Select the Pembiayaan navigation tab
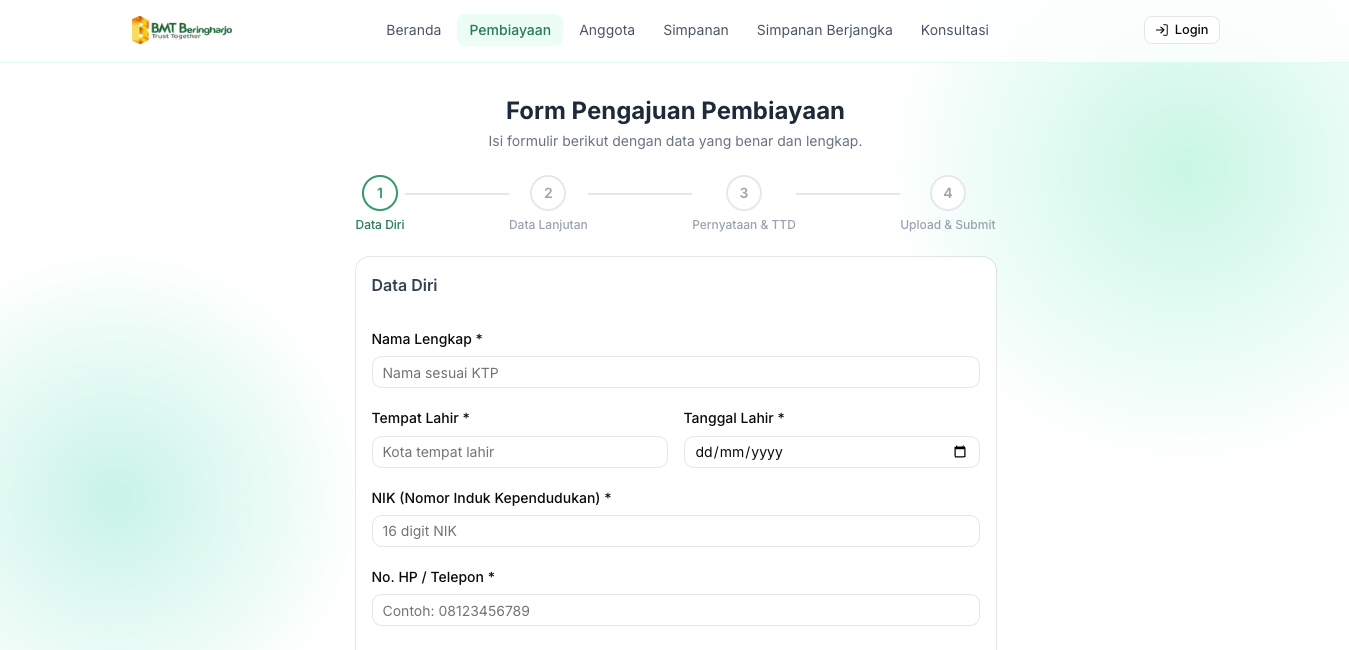Screen dimensions: 1349x650 point(510,30)
